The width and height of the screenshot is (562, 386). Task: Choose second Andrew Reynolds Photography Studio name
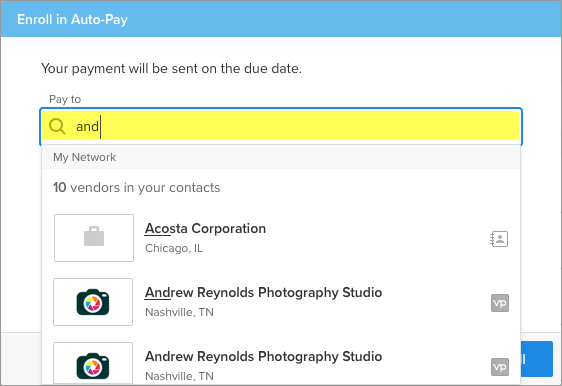point(263,356)
